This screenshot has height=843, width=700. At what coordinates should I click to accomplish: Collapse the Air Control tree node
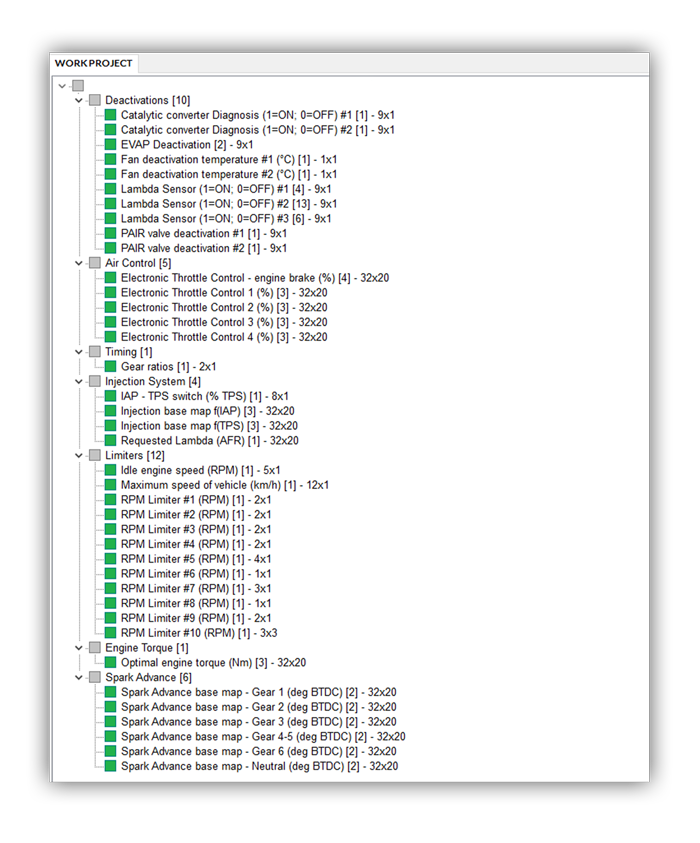79,263
